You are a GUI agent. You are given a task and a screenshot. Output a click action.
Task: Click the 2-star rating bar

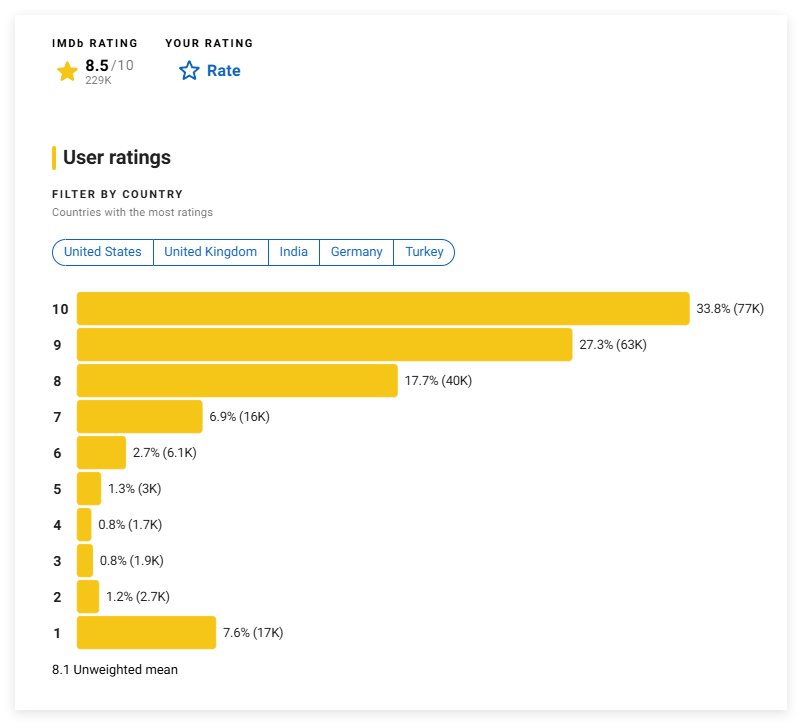click(88, 597)
